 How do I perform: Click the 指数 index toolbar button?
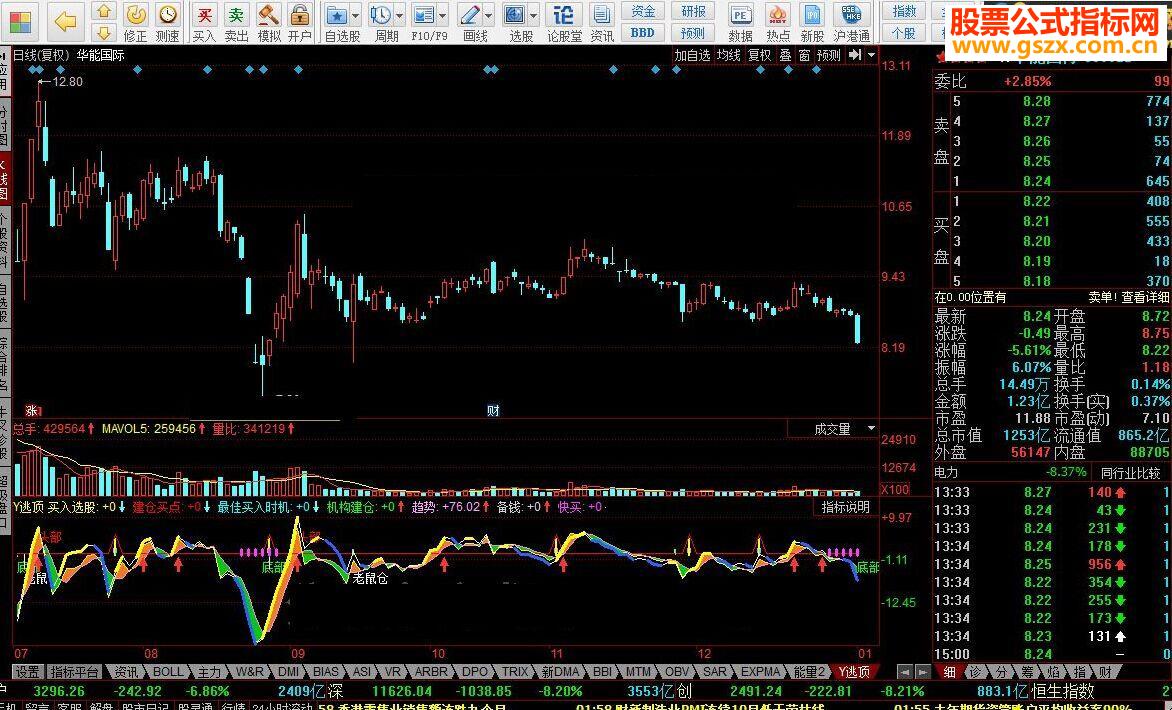(904, 11)
